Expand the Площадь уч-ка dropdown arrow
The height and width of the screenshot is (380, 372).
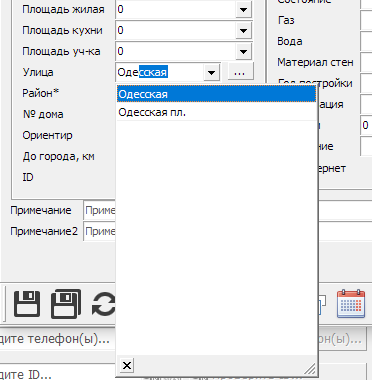click(x=243, y=52)
